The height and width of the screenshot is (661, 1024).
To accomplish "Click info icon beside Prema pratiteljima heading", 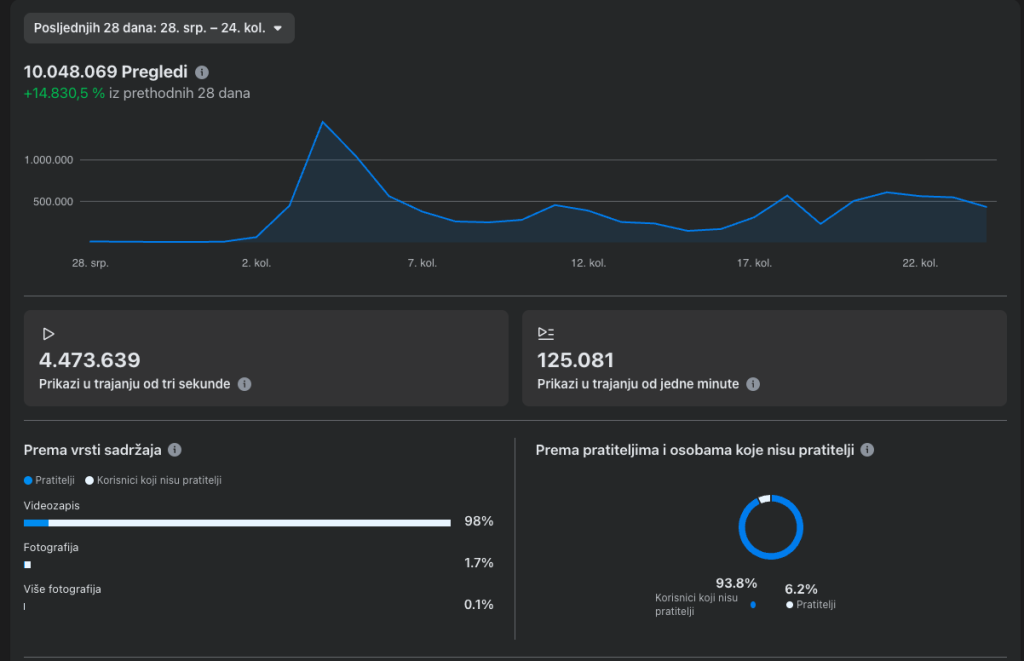I will 867,450.
